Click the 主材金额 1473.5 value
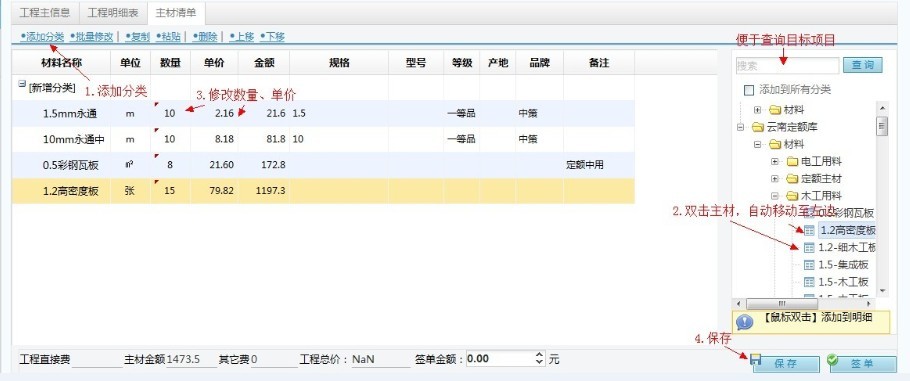The image size is (910, 381). point(183,360)
